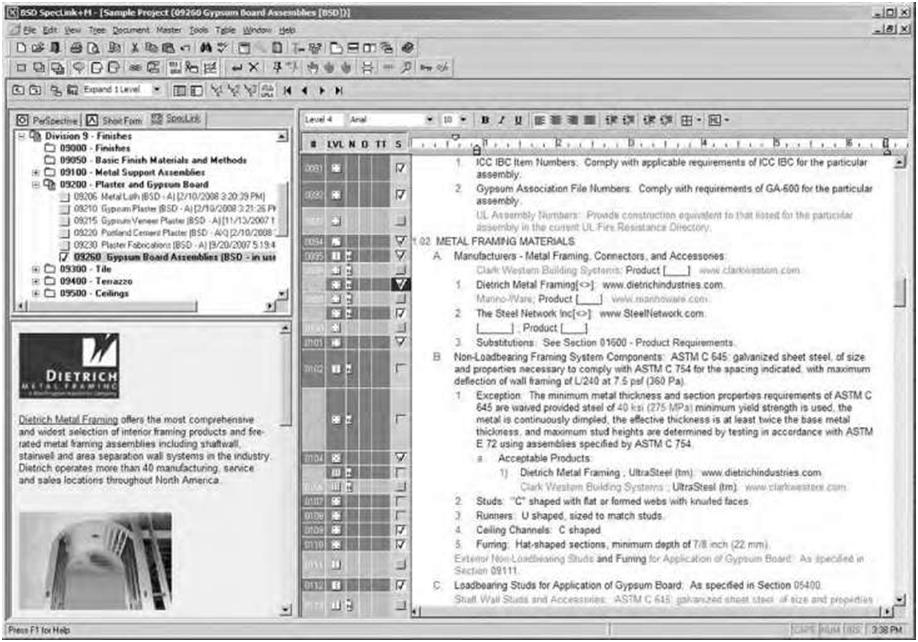Click the magnifier icon in second toolbar
918x642 pixels.
click(x=406, y=68)
